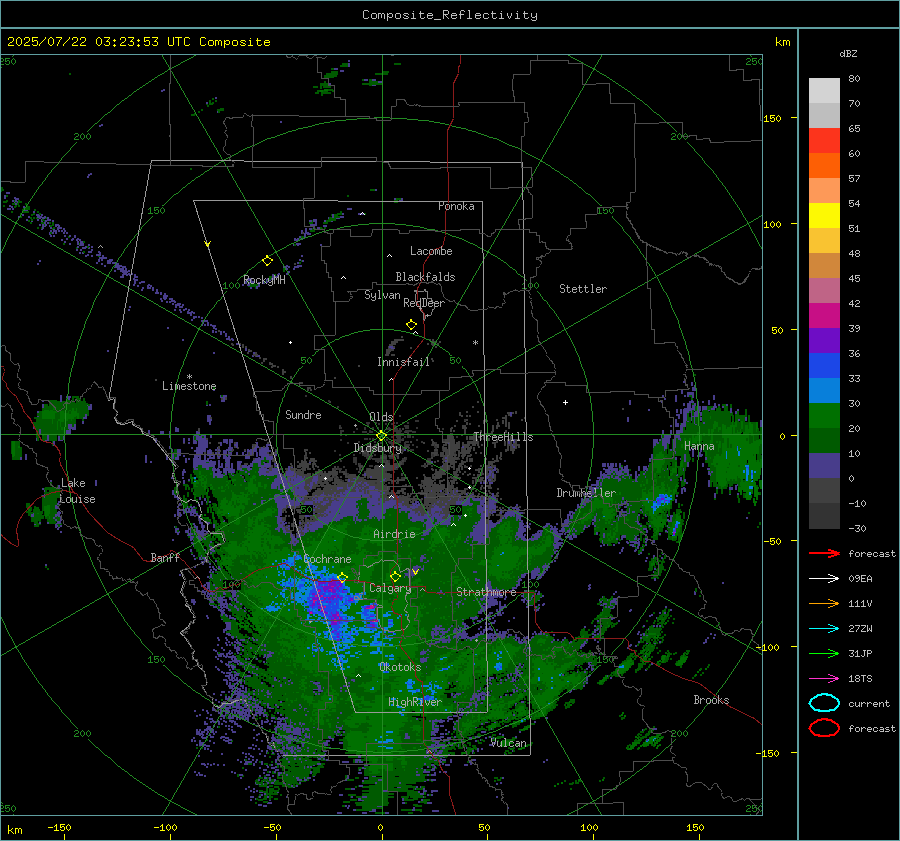Click the Okotoks city label
This screenshot has height=841, width=900.
400,667
